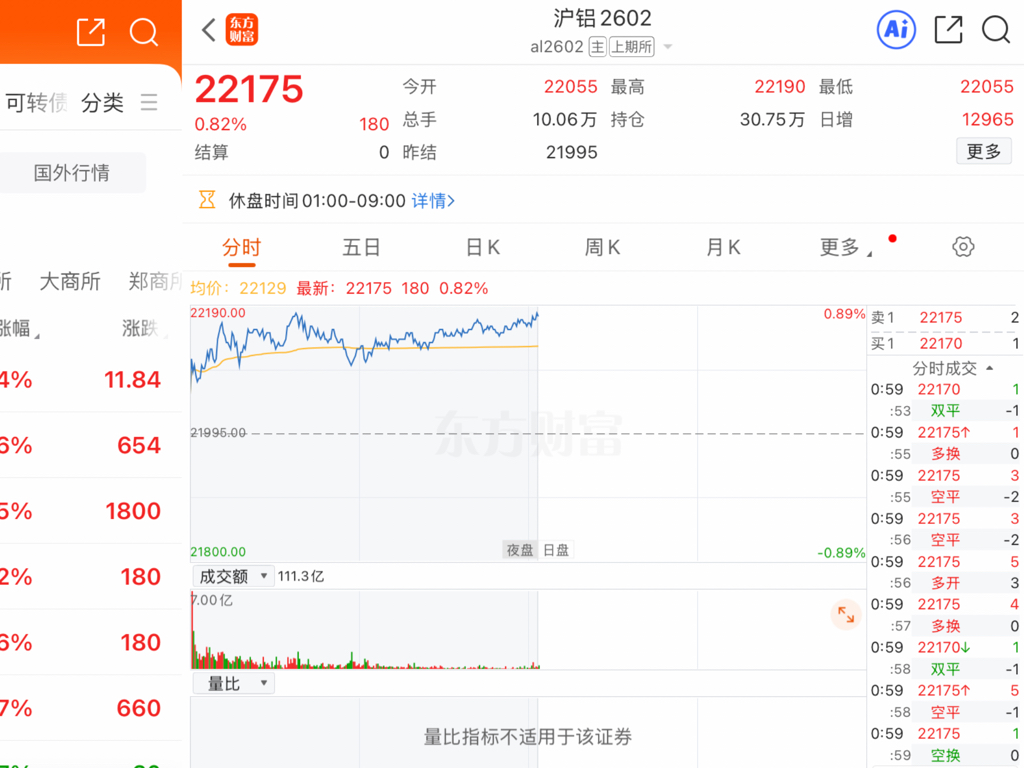Switch to the 周K chart tab
The width and height of the screenshot is (1024, 768).
point(602,248)
